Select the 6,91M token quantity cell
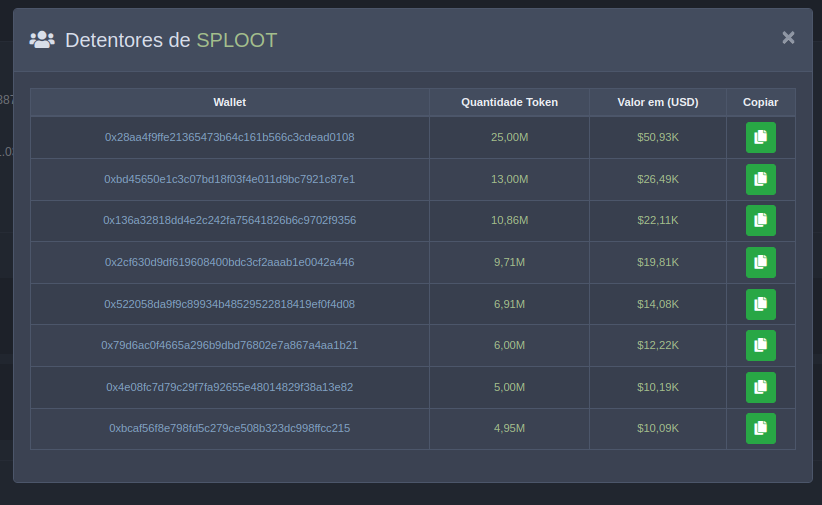 pos(510,304)
